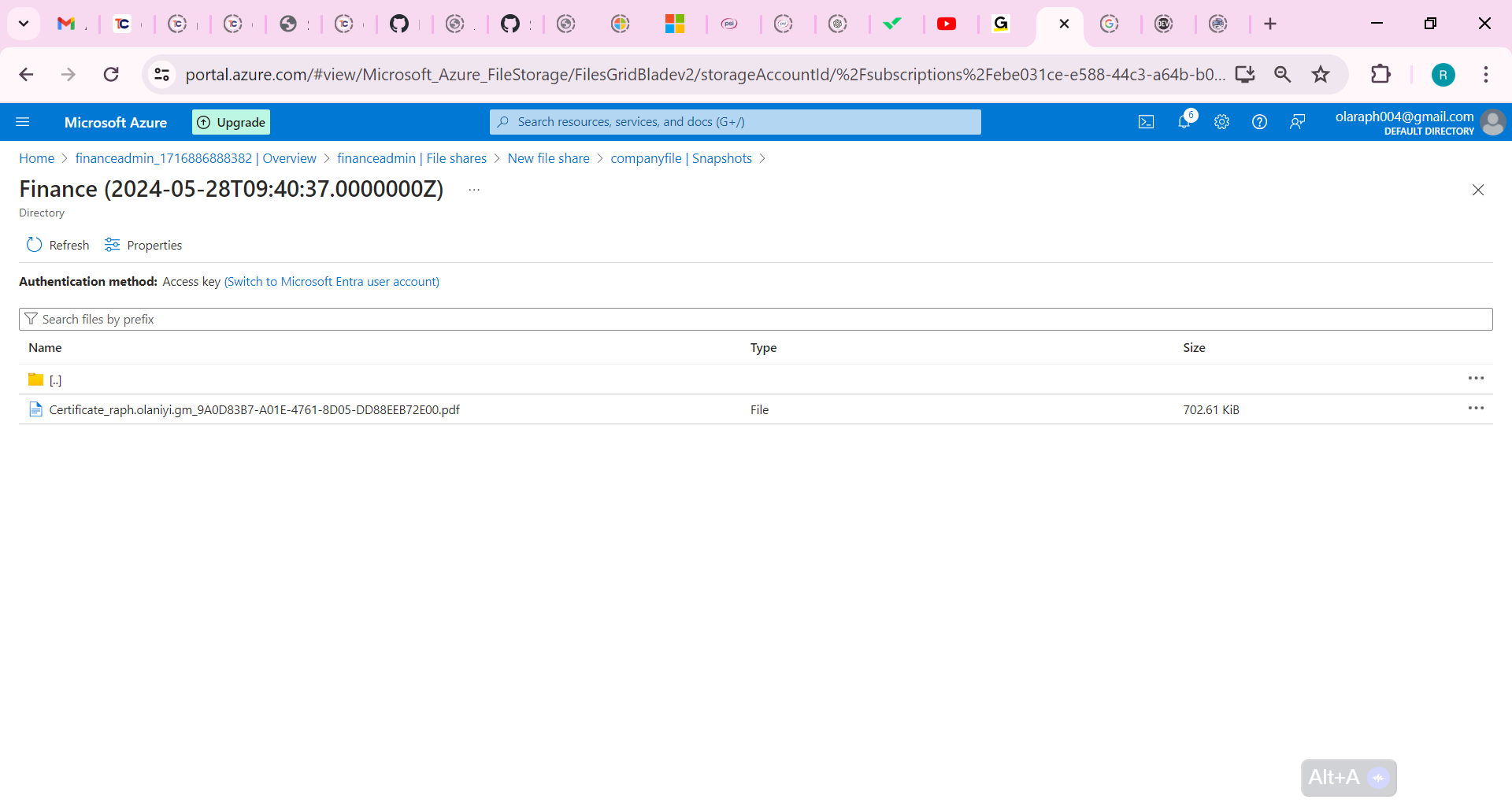
Task: Open the feedback icon in the top bar
Action: (1298, 121)
